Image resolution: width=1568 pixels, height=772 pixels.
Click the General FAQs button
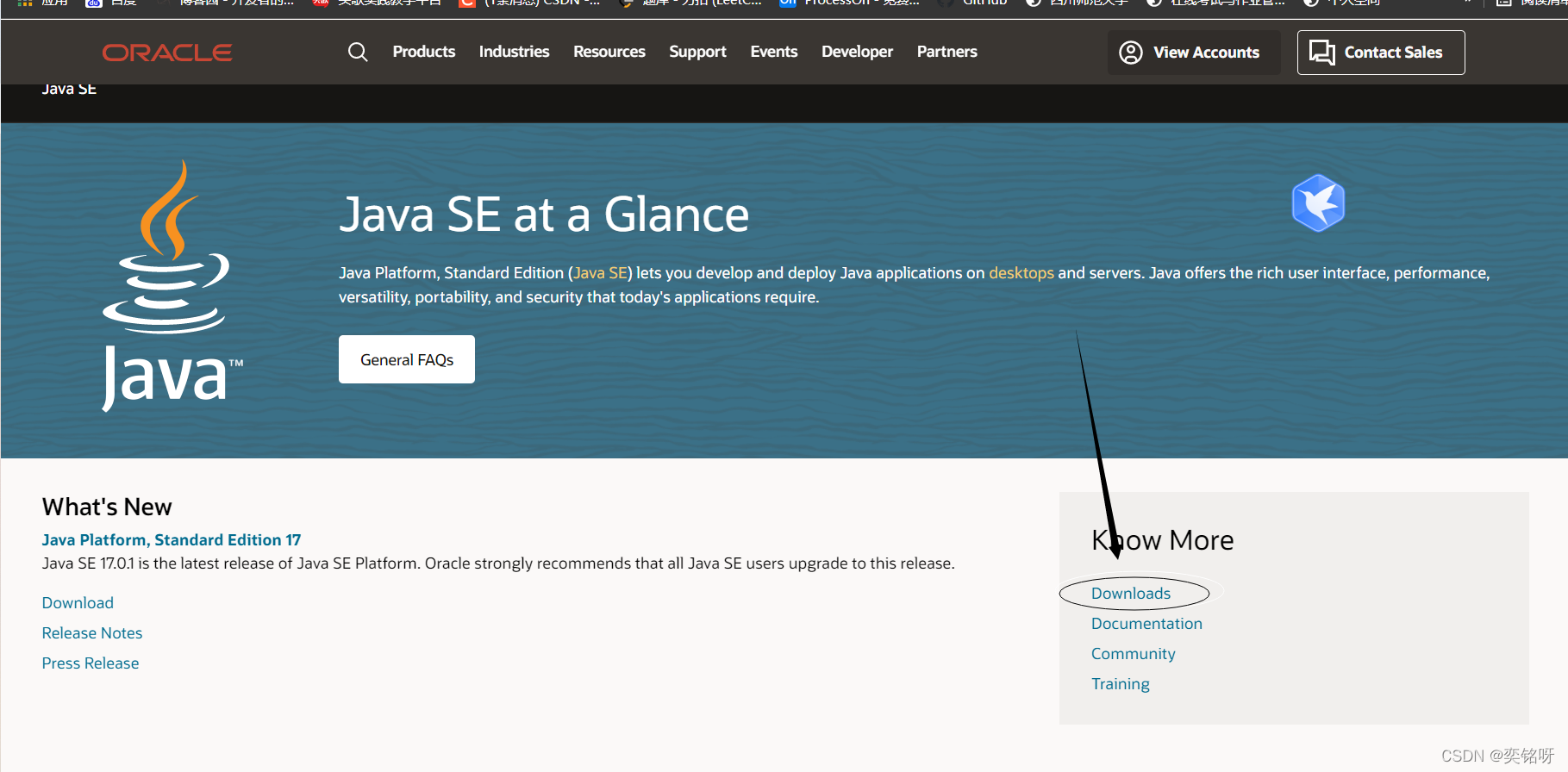[x=407, y=359]
